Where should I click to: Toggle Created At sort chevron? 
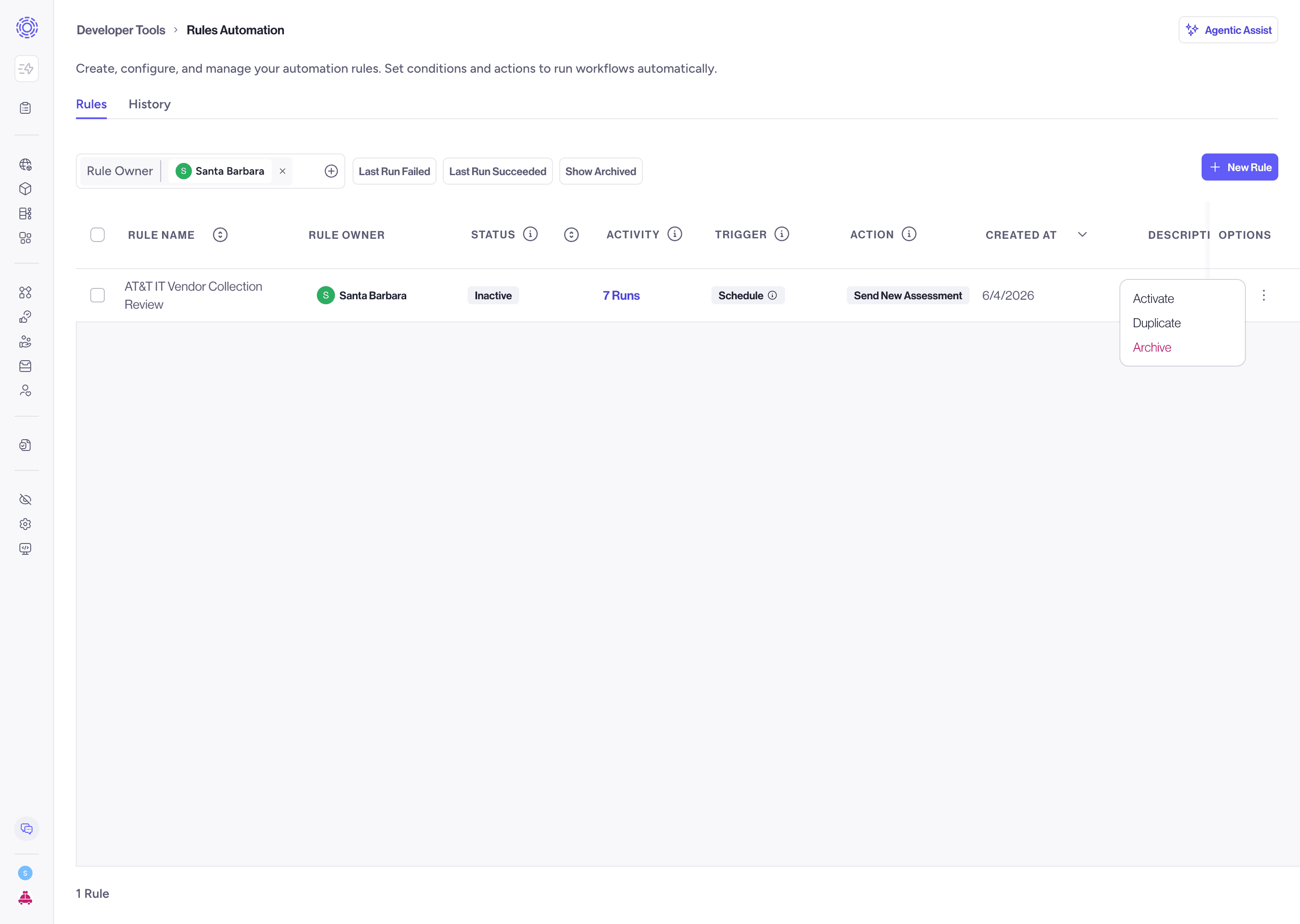[1082, 235]
